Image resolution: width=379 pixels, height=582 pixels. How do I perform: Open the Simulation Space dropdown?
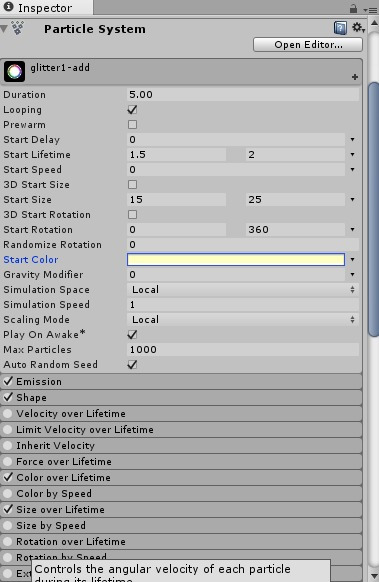point(243,290)
